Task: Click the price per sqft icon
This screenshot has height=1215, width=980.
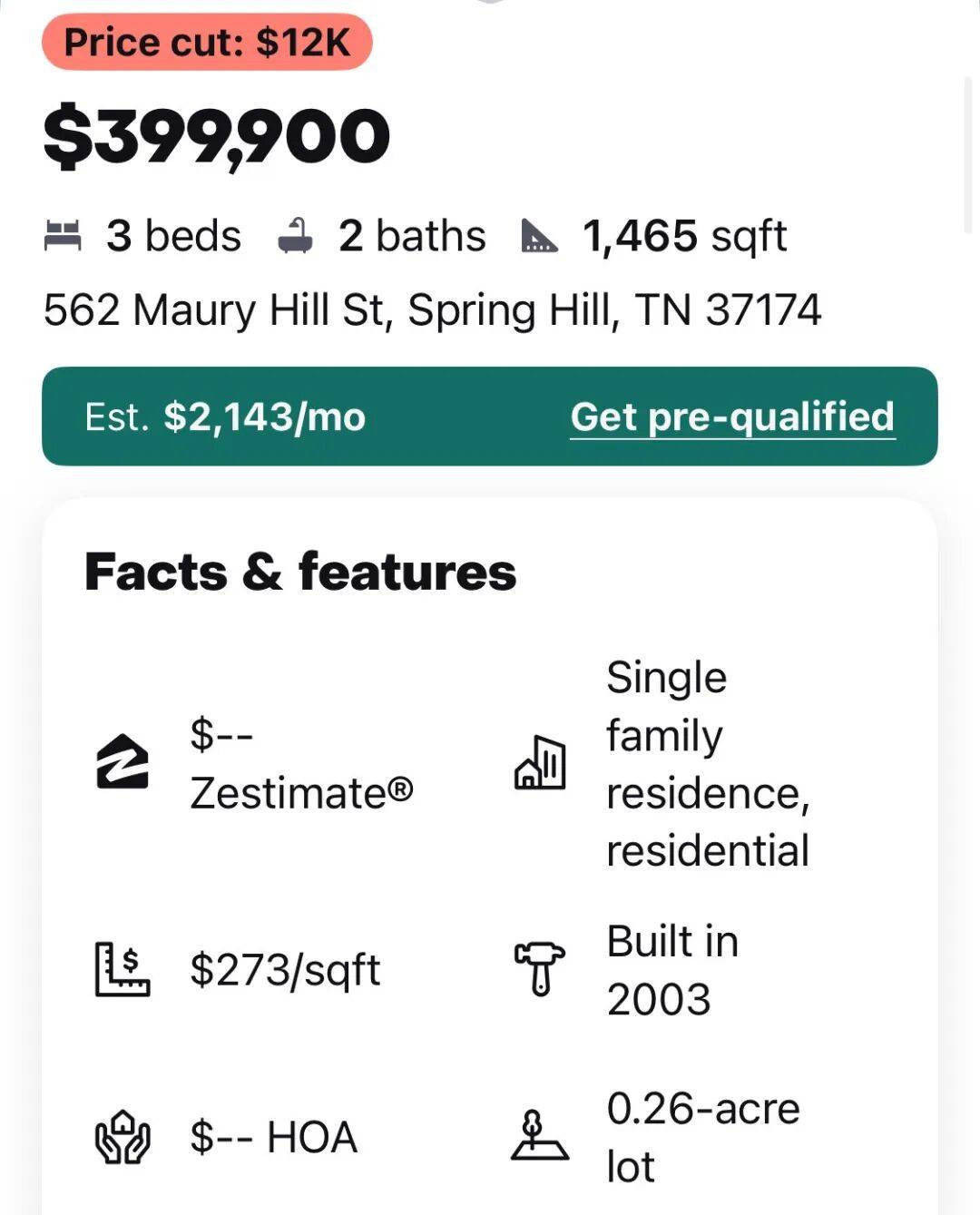Action: click(122, 969)
